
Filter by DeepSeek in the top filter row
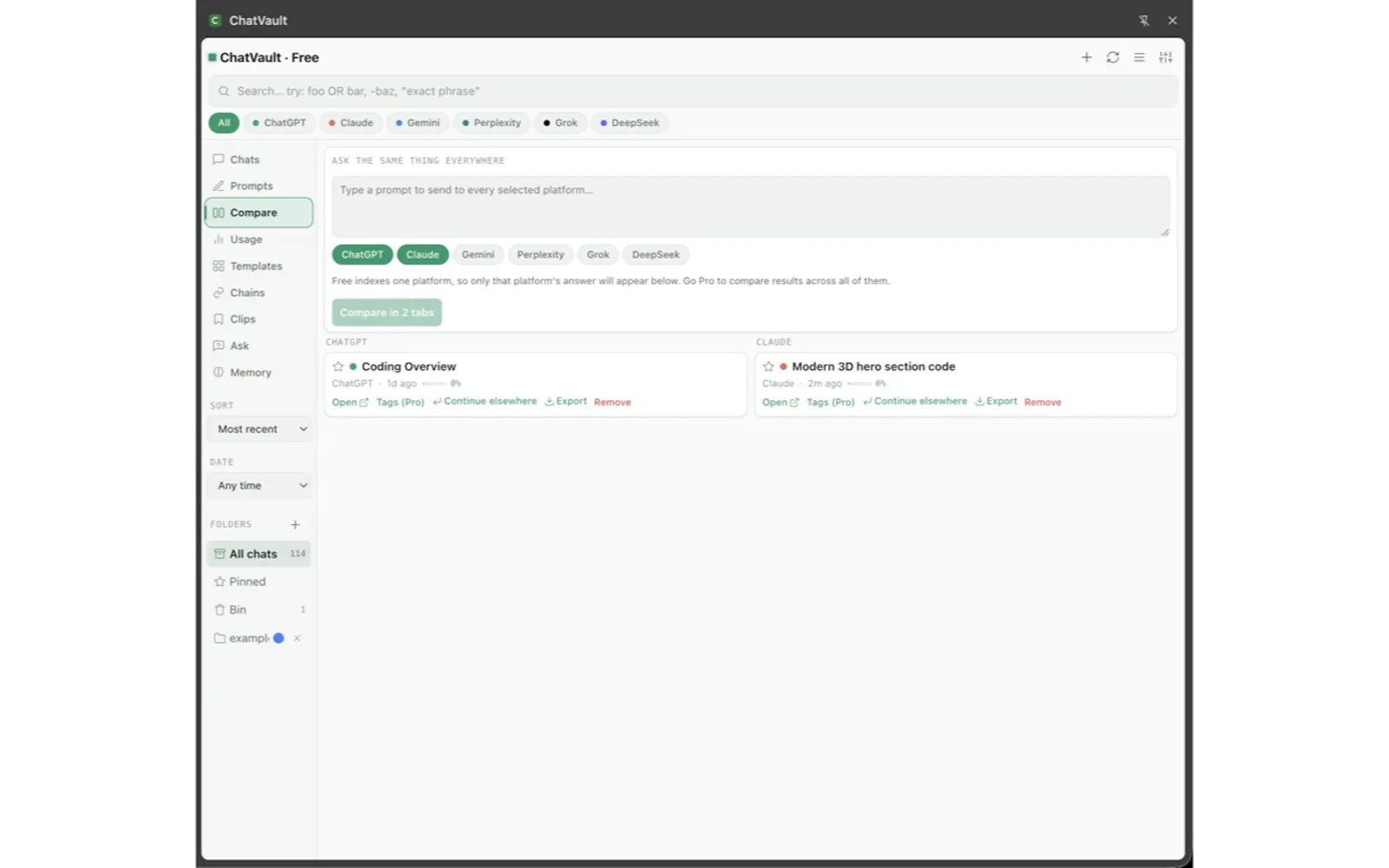pyautogui.click(x=630, y=122)
